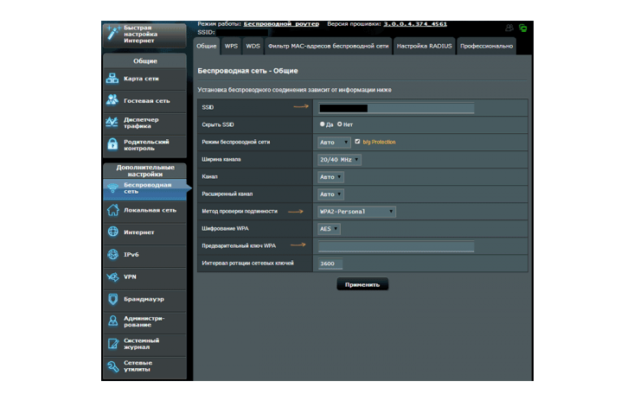Click firmware version 3.0.0.4.374_4561 link
The image size is (640, 394).
pos(415,24)
